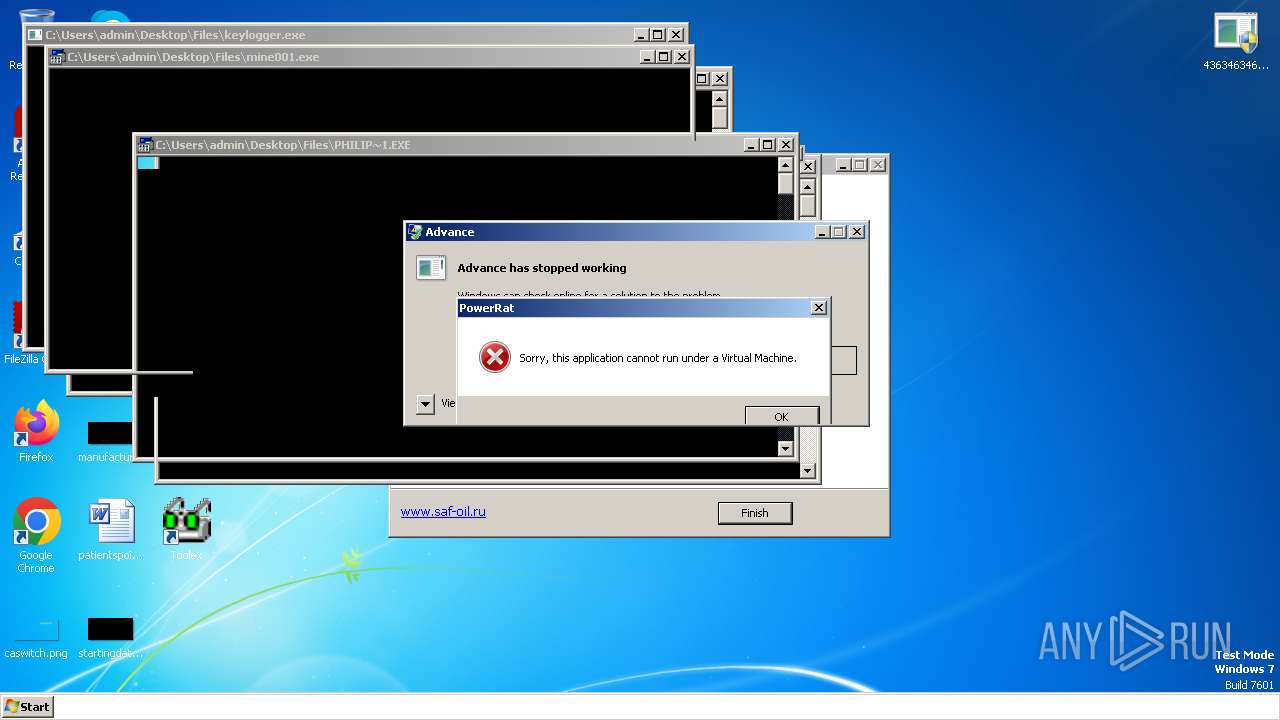Viewport: 1280px width, 720px height.
Task: Close the mine001.exe console window
Action: [682, 57]
